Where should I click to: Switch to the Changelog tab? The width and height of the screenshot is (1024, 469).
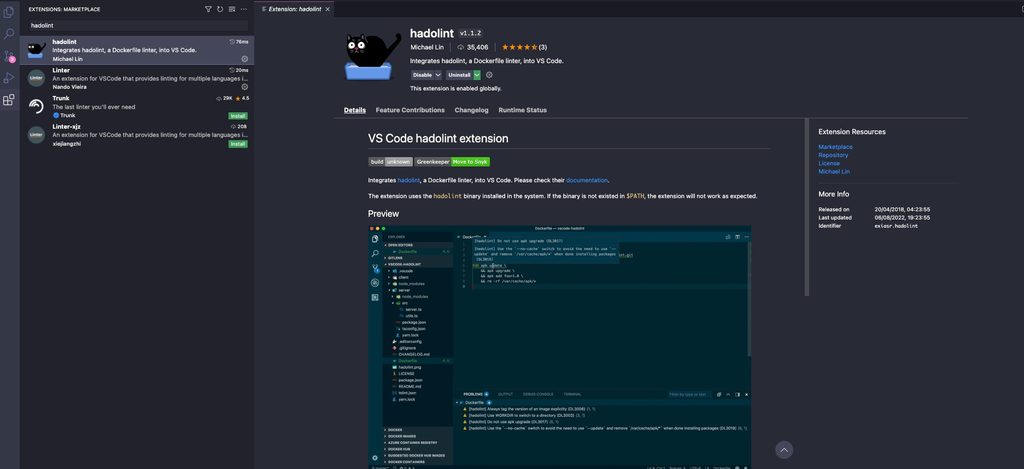(472, 110)
